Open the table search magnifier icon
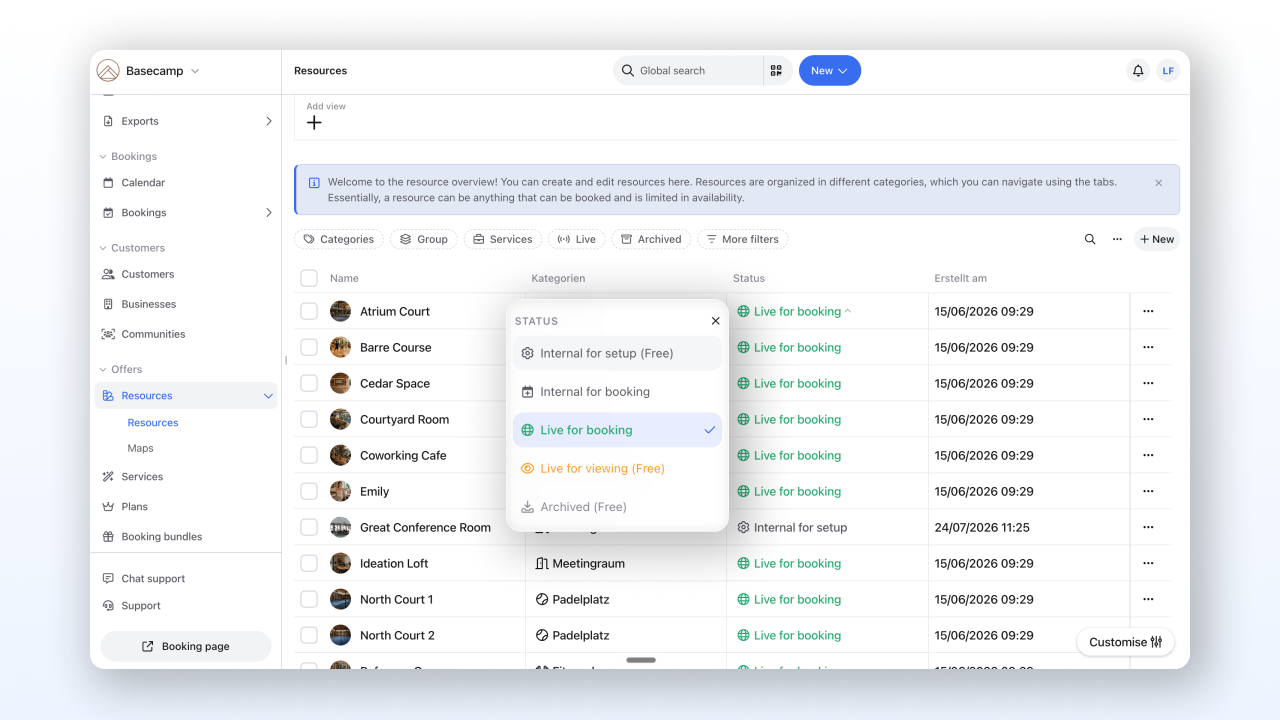1280x720 pixels. click(1090, 240)
